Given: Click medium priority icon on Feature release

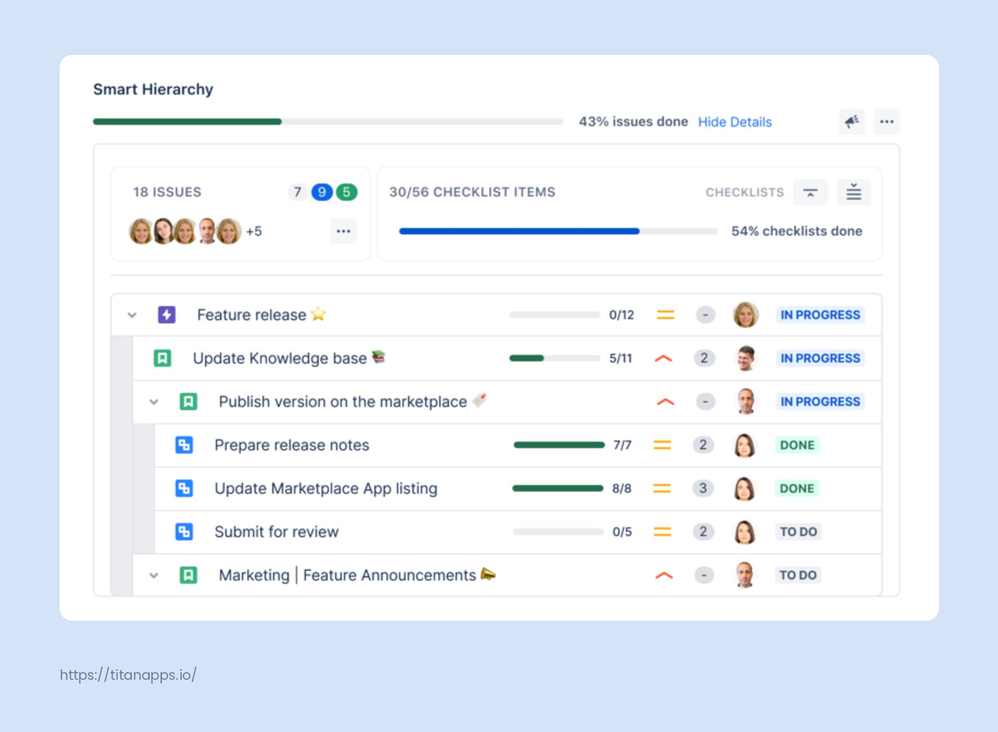Looking at the screenshot, I should click(666, 315).
